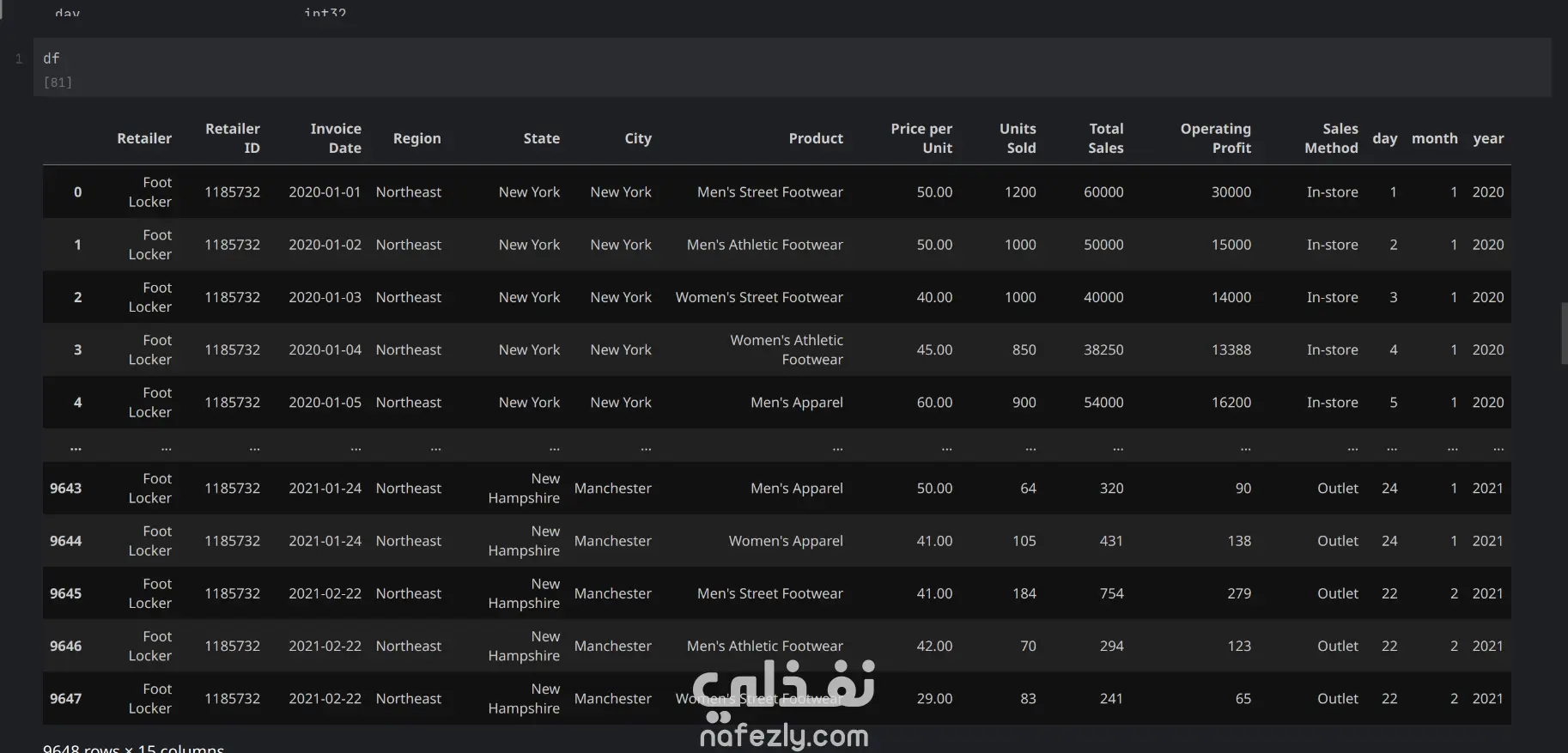Click the Units Sold value 900

pos(1024,402)
